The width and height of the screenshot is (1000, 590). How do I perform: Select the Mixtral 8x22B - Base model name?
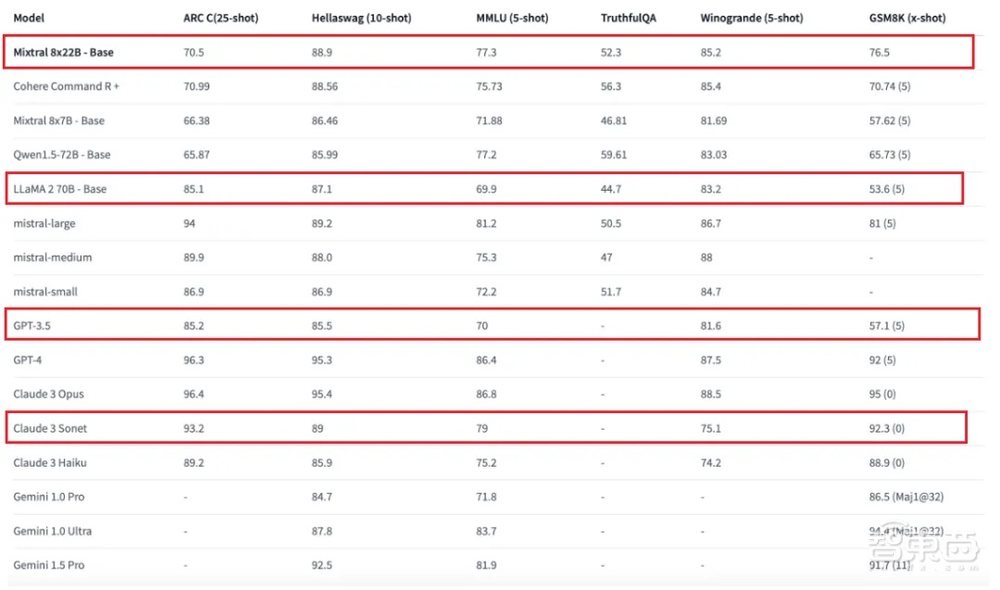tap(63, 52)
